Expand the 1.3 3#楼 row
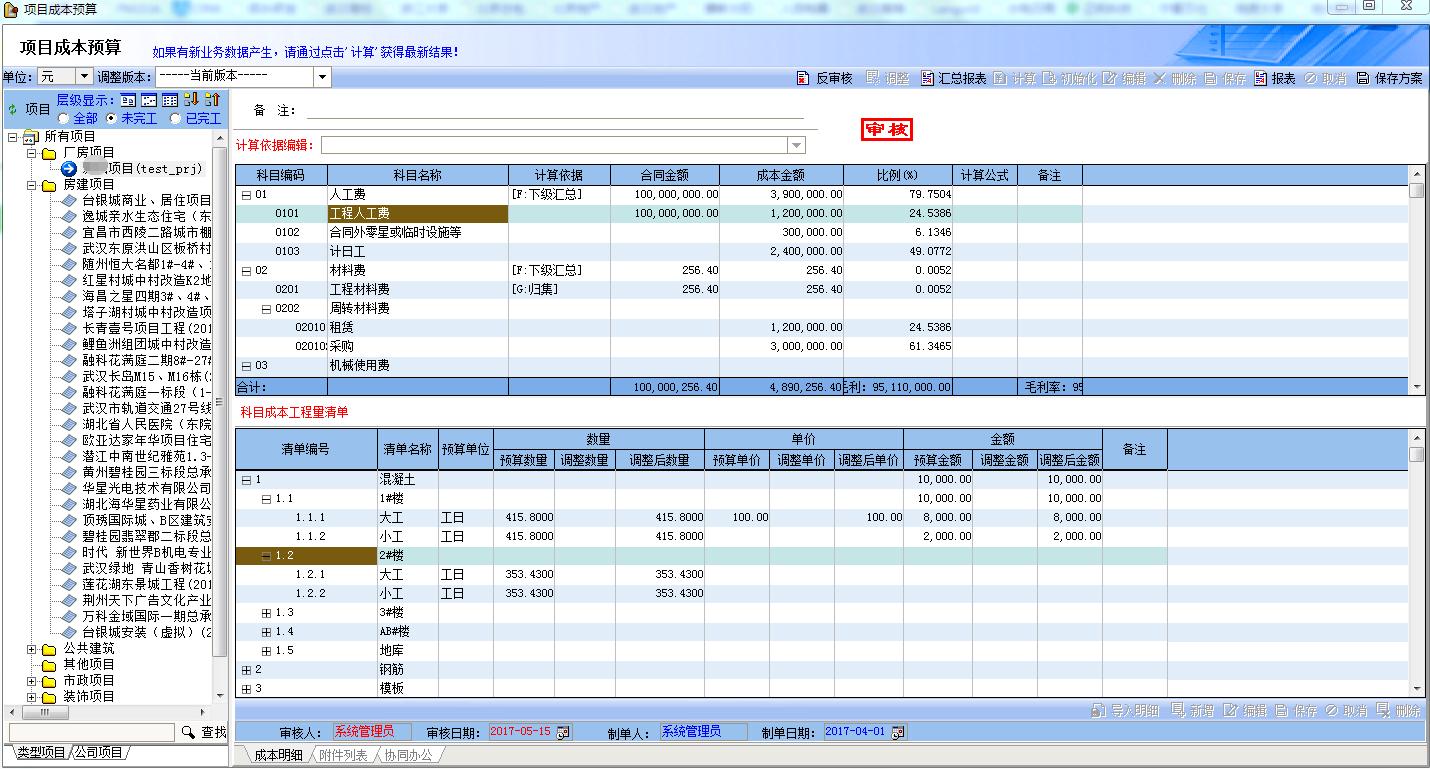 [266, 613]
